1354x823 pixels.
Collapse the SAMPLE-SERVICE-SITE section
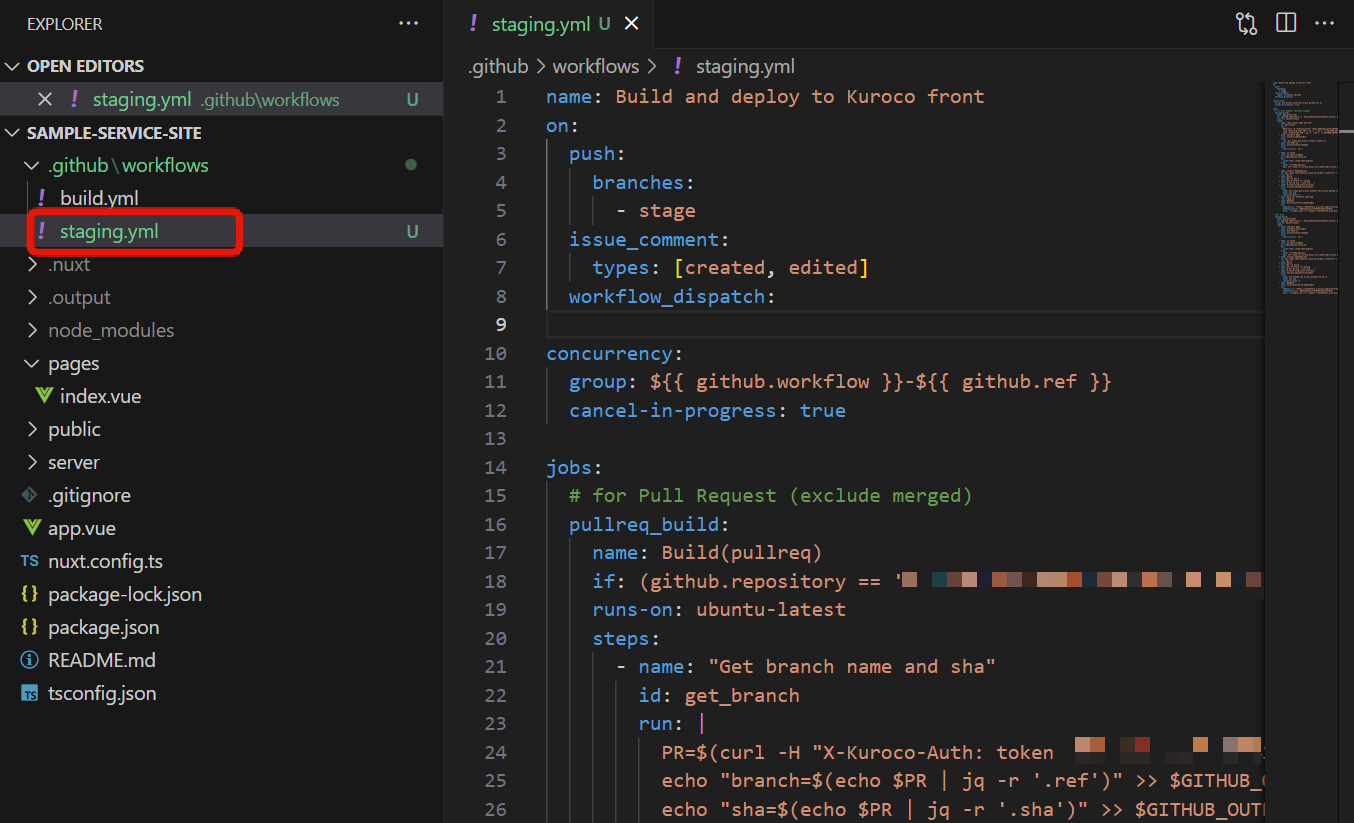pyautogui.click(x=13, y=133)
